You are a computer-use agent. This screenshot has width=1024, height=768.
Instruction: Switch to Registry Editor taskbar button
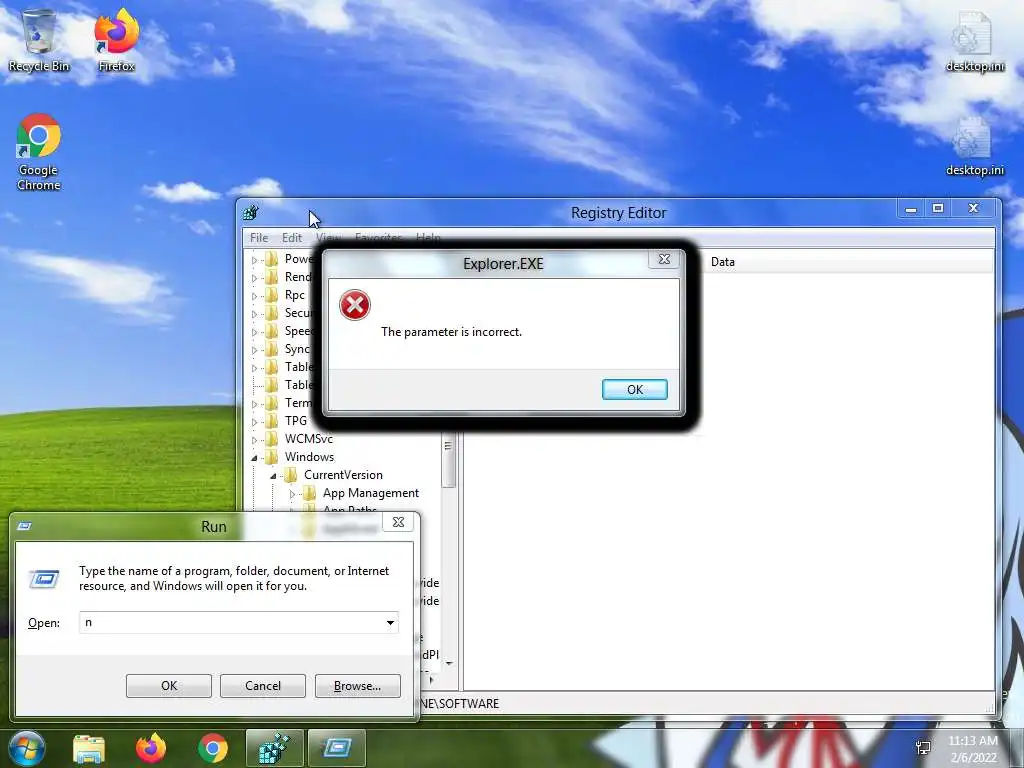coord(274,748)
